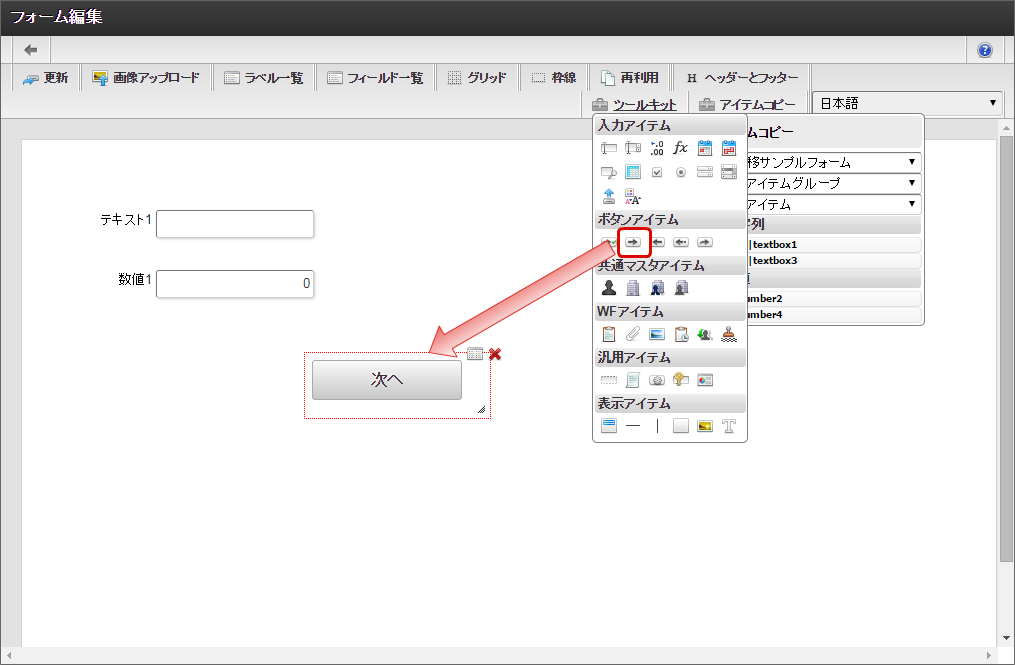The height and width of the screenshot is (665, 1015).
Task: Pick the key icon in generic items
Action: pyautogui.click(x=680, y=380)
